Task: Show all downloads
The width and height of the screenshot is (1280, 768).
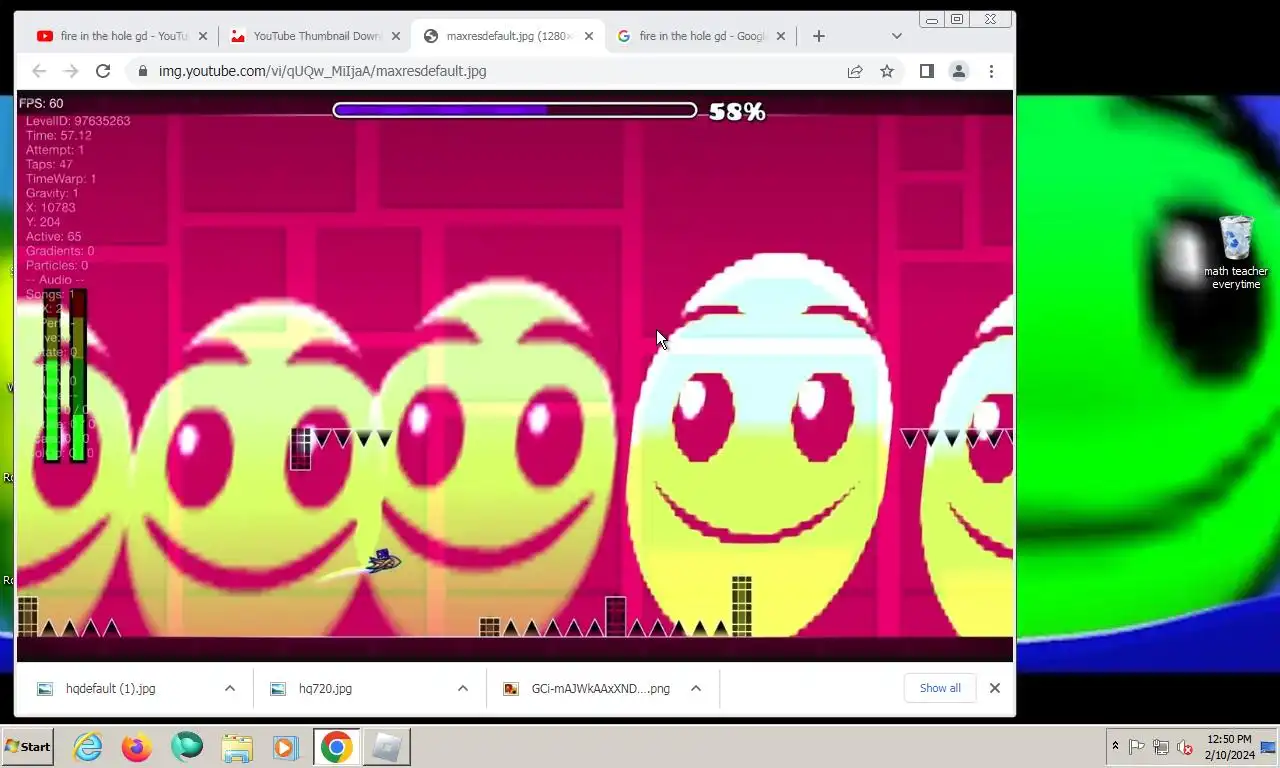Action: tap(940, 688)
